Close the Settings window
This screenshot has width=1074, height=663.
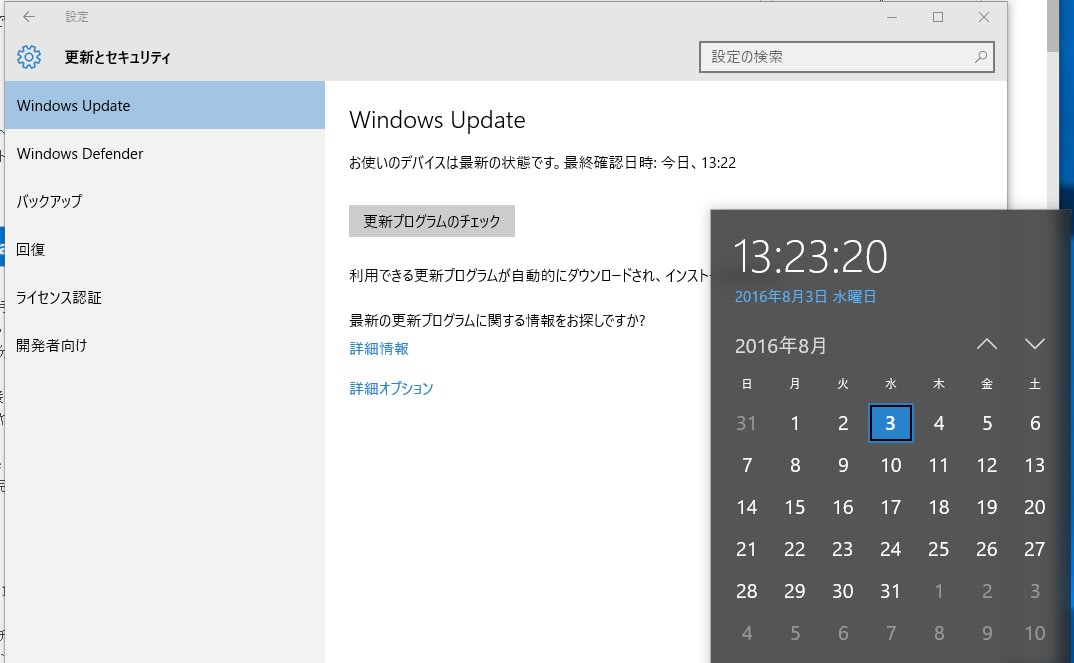pyautogui.click(x=984, y=17)
